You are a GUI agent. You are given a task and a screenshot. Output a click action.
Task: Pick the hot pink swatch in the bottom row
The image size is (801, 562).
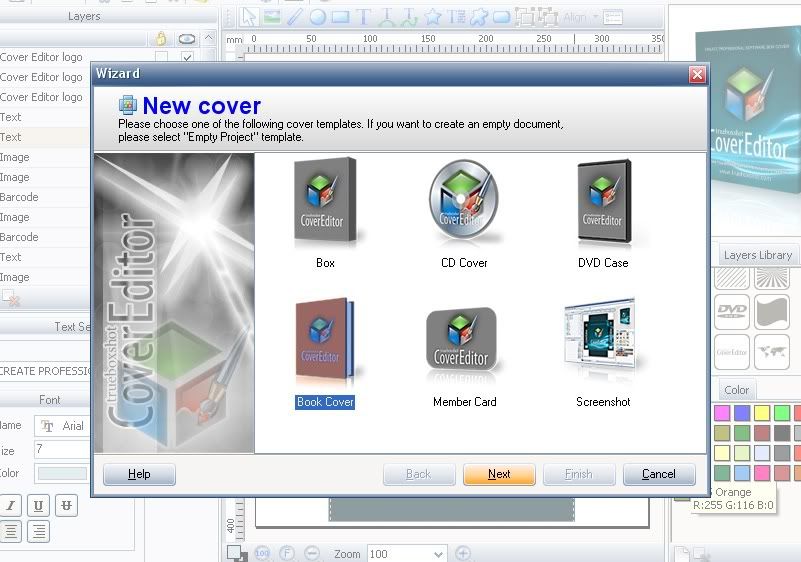[x=762, y=473]
